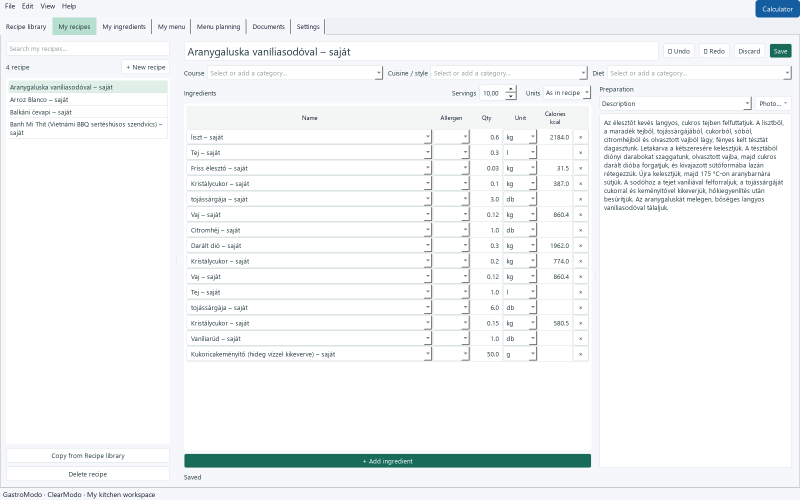
Task: Open allergen dropdown for Friss élesztő row
Action: (465, 168)
